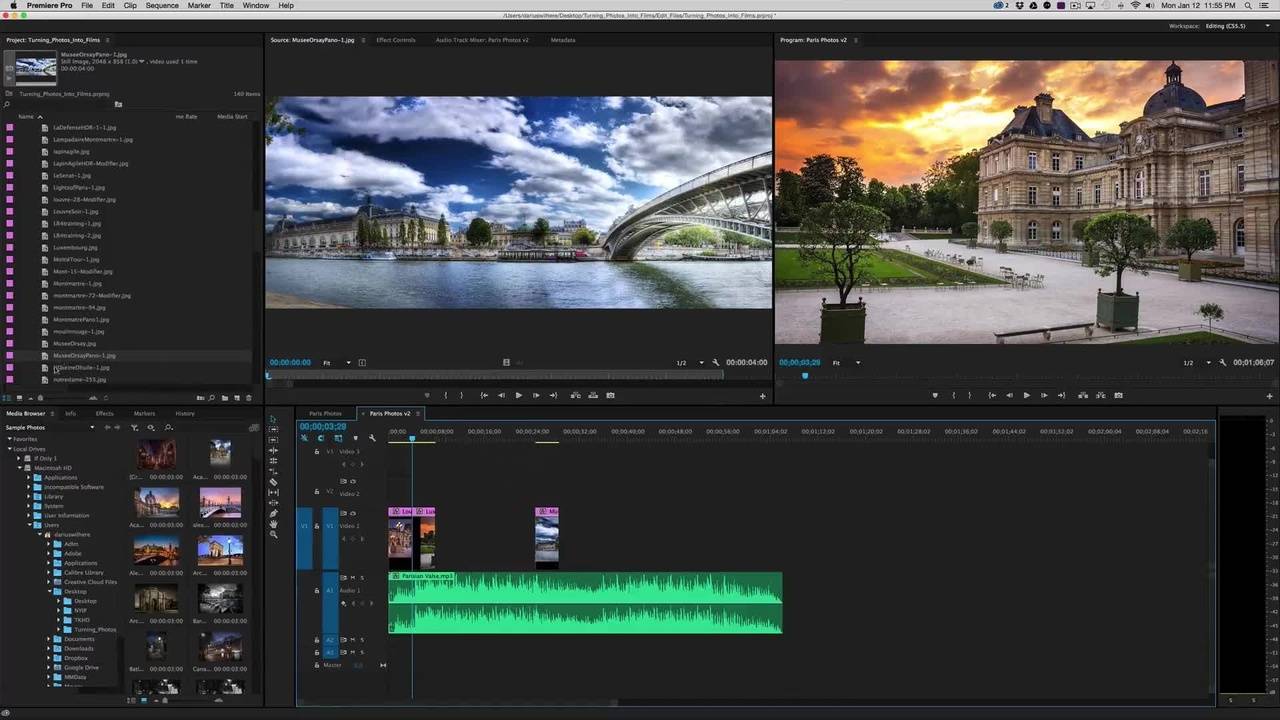Screen dimensions: 1280x720
Task: Click the Add Marker icon in timeline header
Action: [x=355, y=438]
